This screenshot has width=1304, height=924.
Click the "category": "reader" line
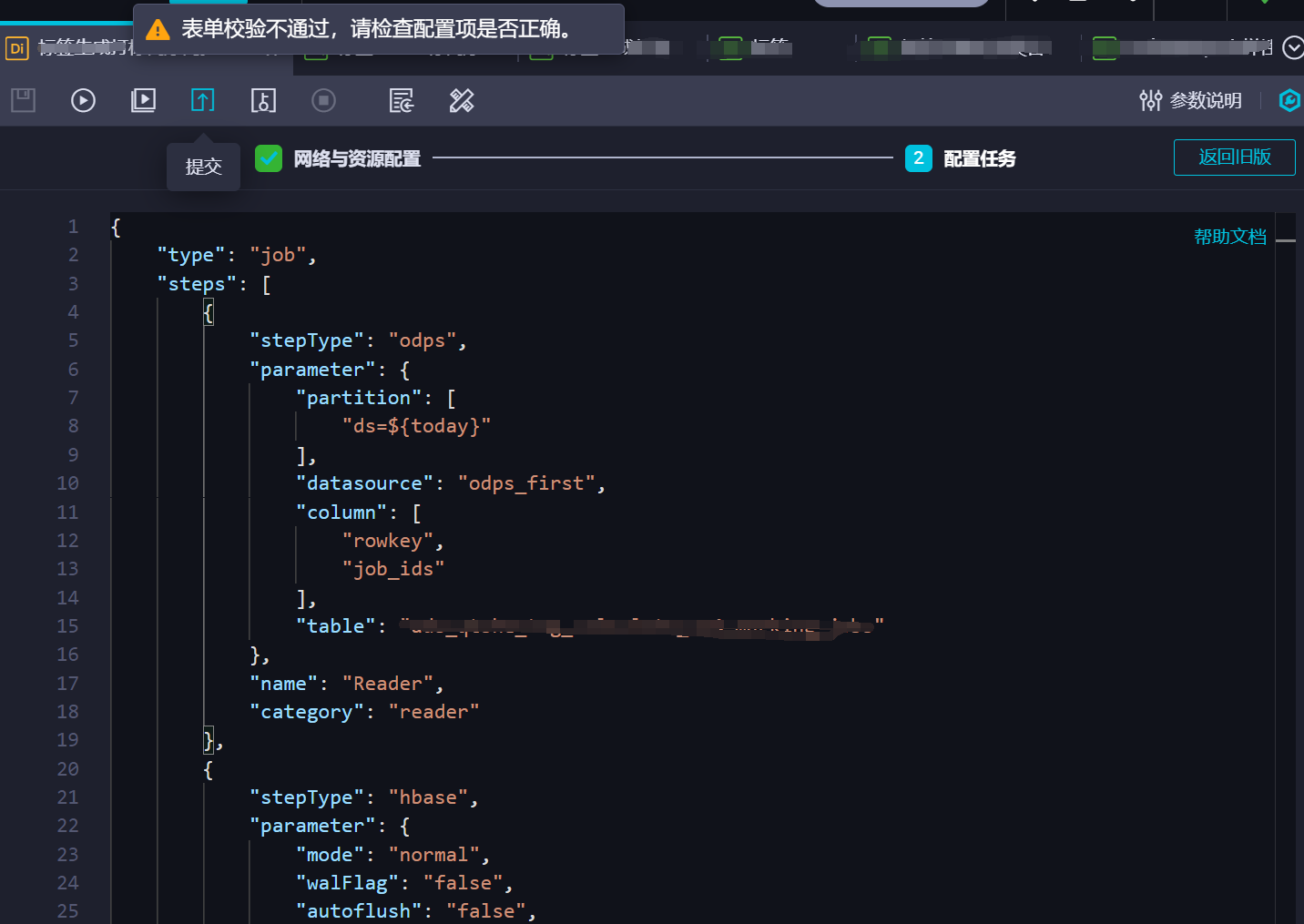click(364, 712)
